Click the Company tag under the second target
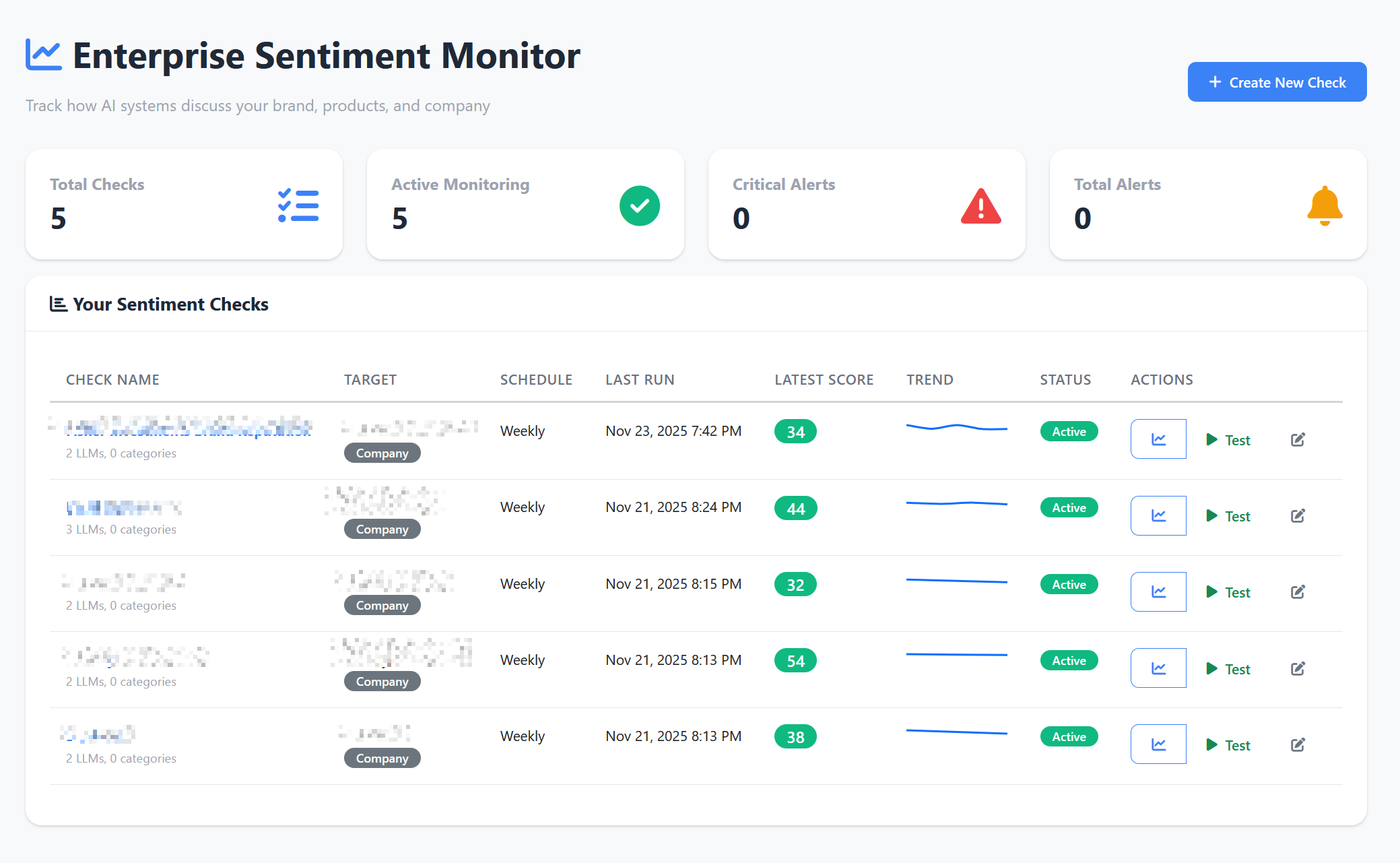1400x863 pixels. click(x=382, y=529)
